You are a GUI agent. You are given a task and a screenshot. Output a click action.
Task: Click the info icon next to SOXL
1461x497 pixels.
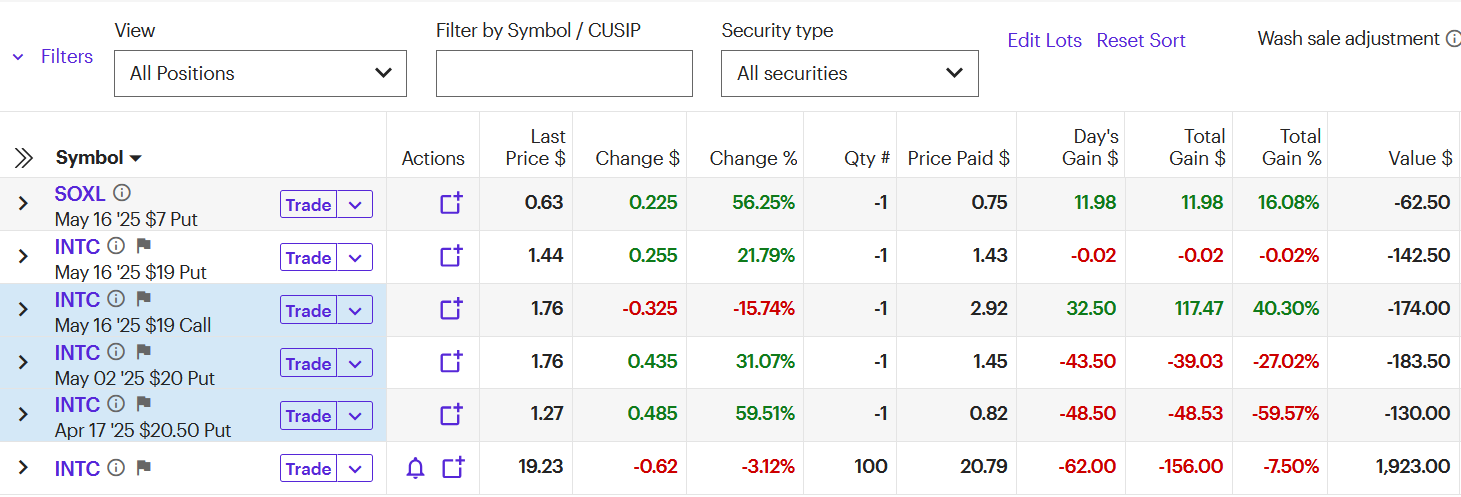pyautogui.click(x=122, y=193)
